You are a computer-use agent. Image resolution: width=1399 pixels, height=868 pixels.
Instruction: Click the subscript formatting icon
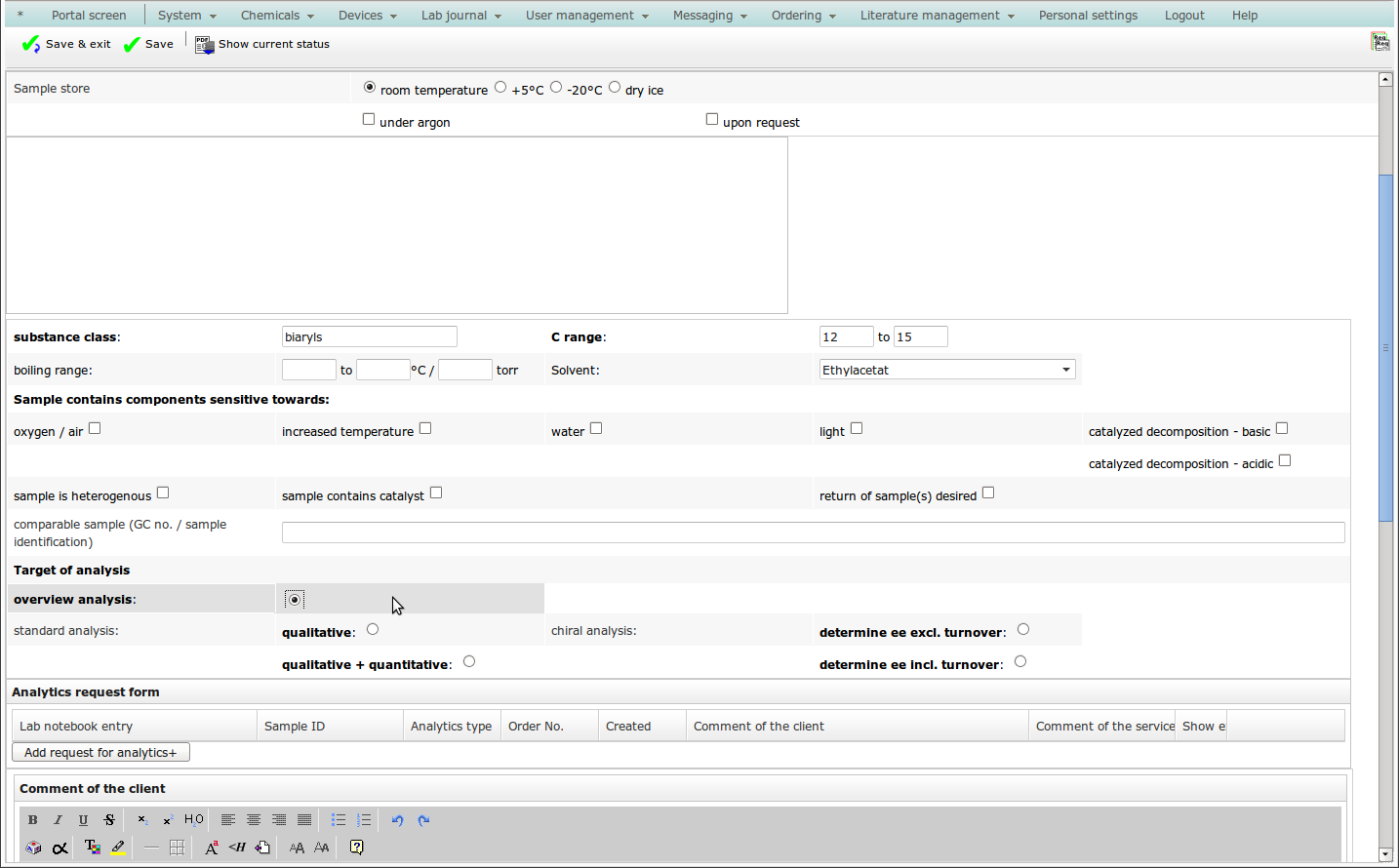(x=142, y=820)
